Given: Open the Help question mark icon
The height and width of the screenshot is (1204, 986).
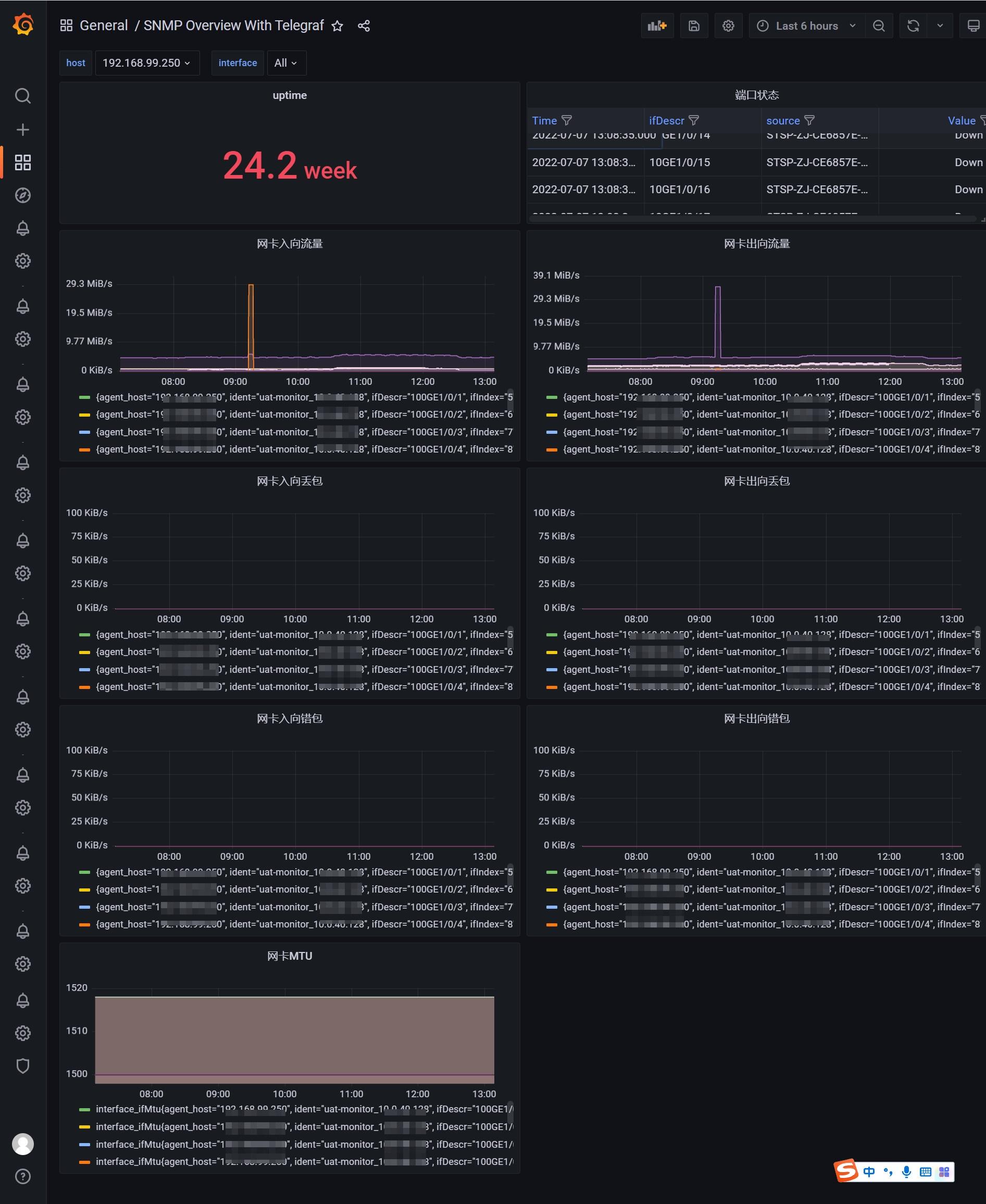Looking at the screenshot, I should click(x=23, y=1176).
